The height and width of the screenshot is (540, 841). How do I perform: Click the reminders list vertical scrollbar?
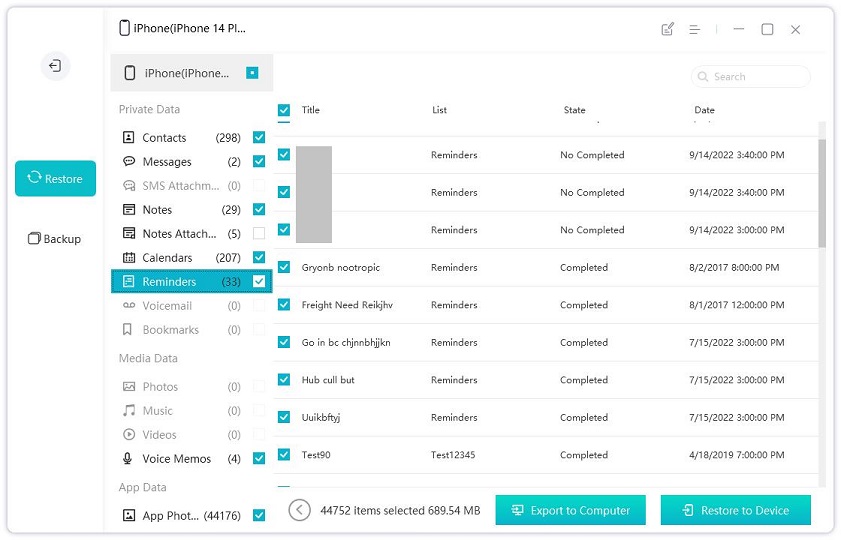822,193
